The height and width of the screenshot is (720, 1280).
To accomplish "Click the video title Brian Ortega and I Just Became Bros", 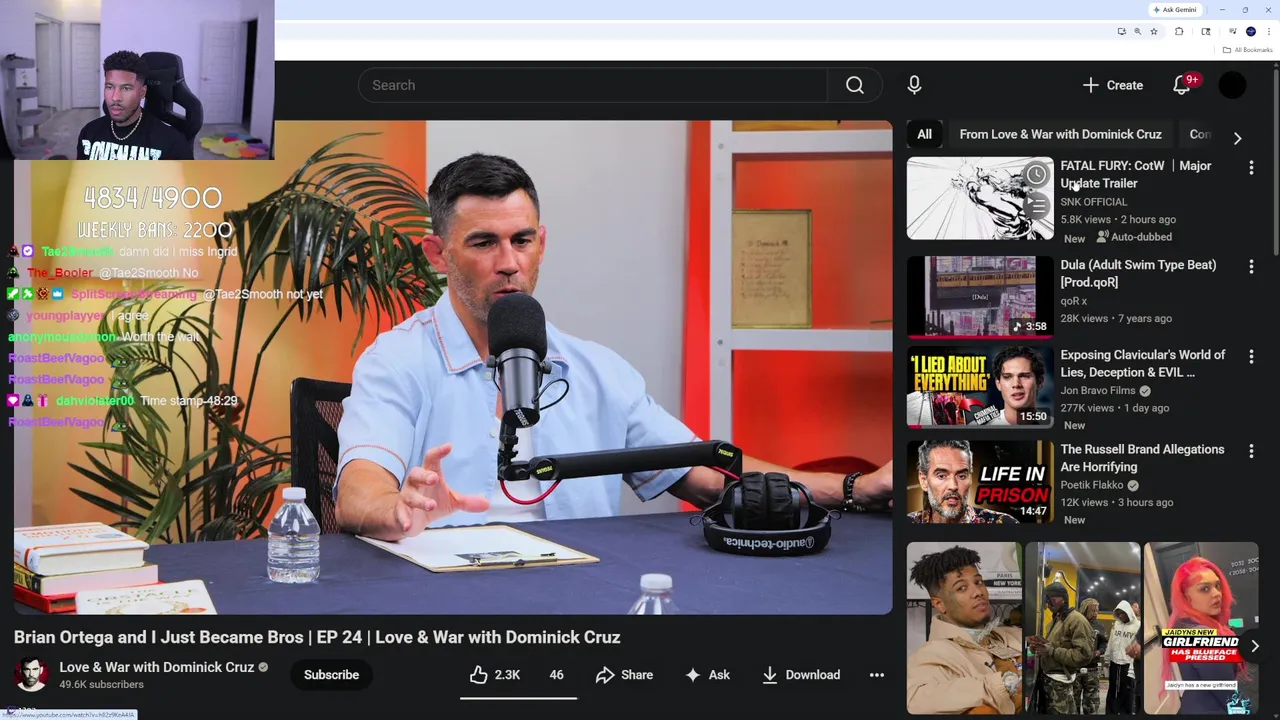I will coord(317,637).
